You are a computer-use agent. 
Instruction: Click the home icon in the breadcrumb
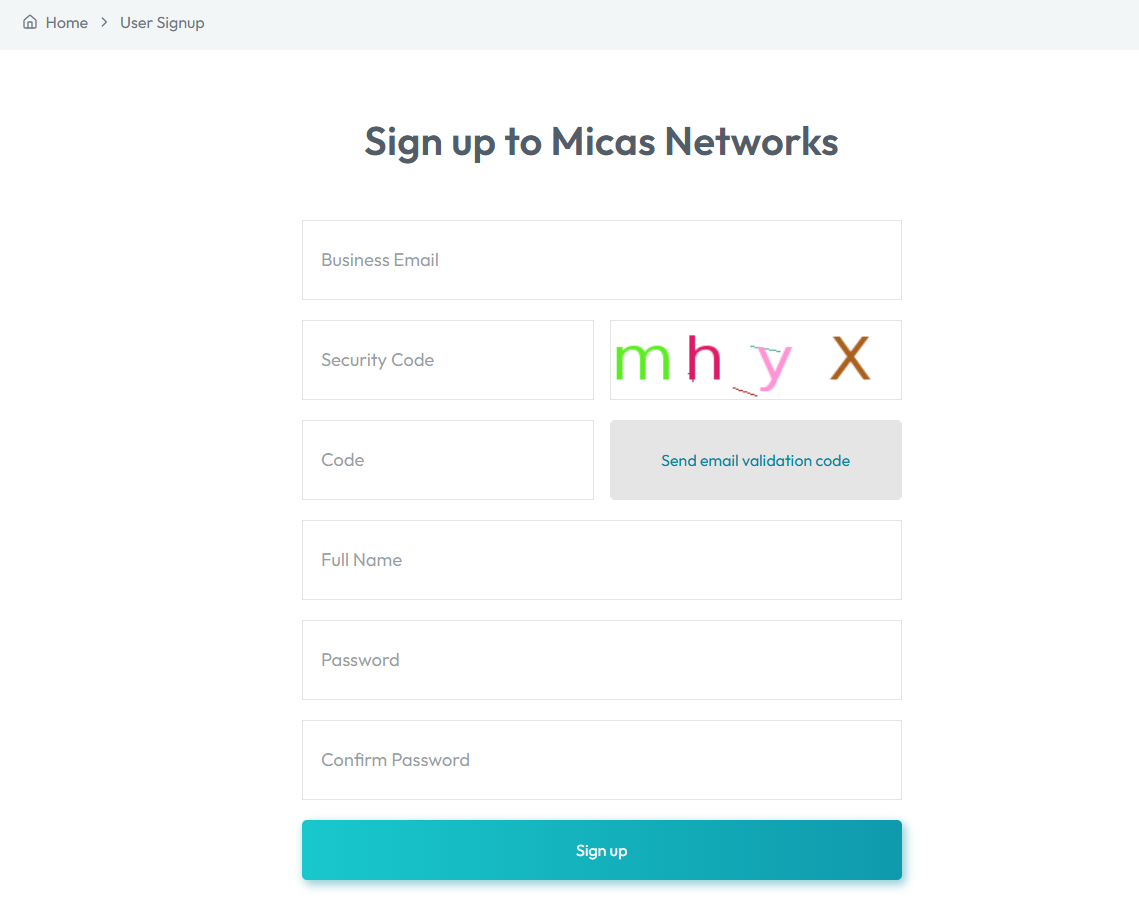coord(30,23)
